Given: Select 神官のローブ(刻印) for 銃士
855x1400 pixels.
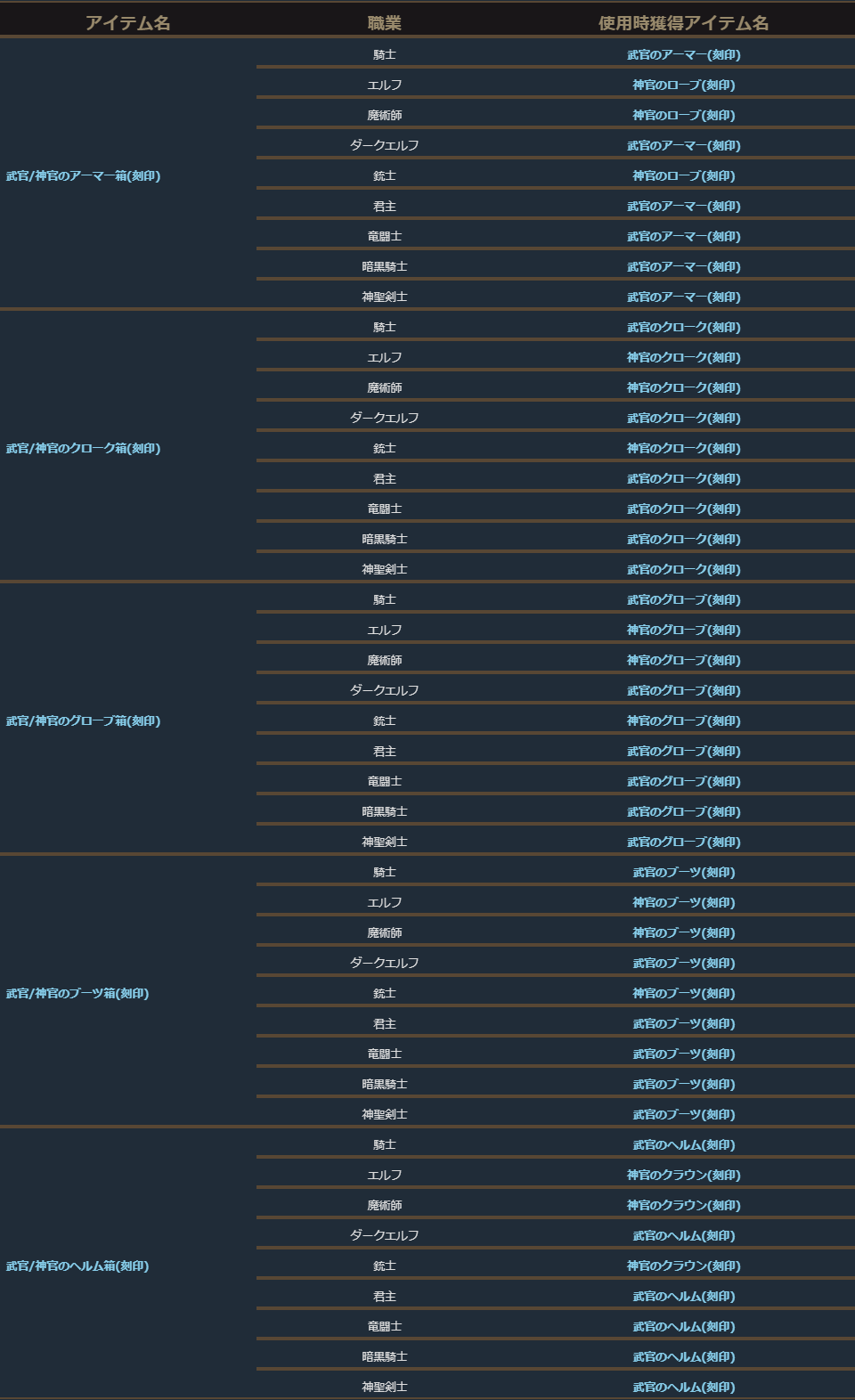Looking at the screenshot, I should pos(683,176).
